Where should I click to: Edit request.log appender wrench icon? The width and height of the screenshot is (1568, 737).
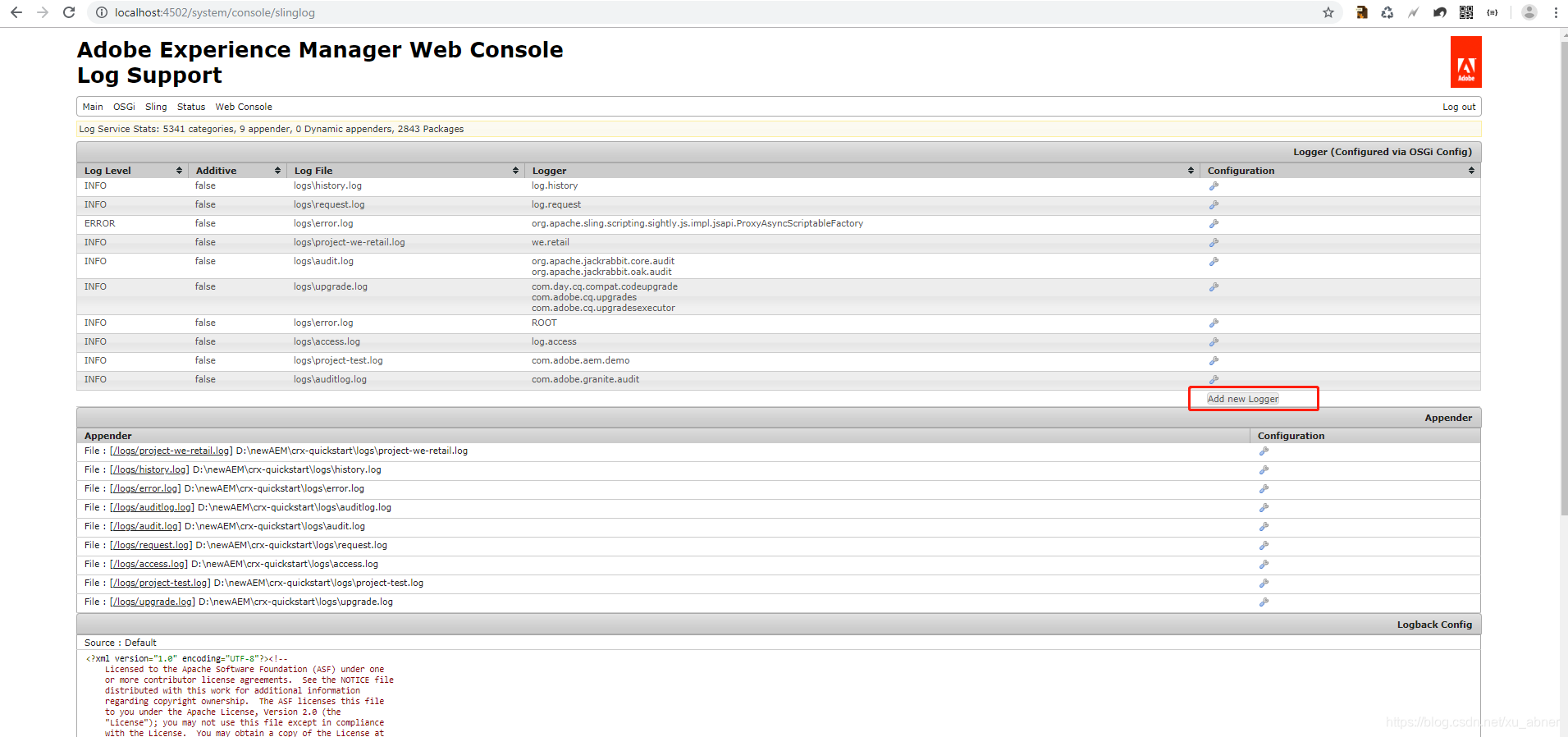point(1264,546)
